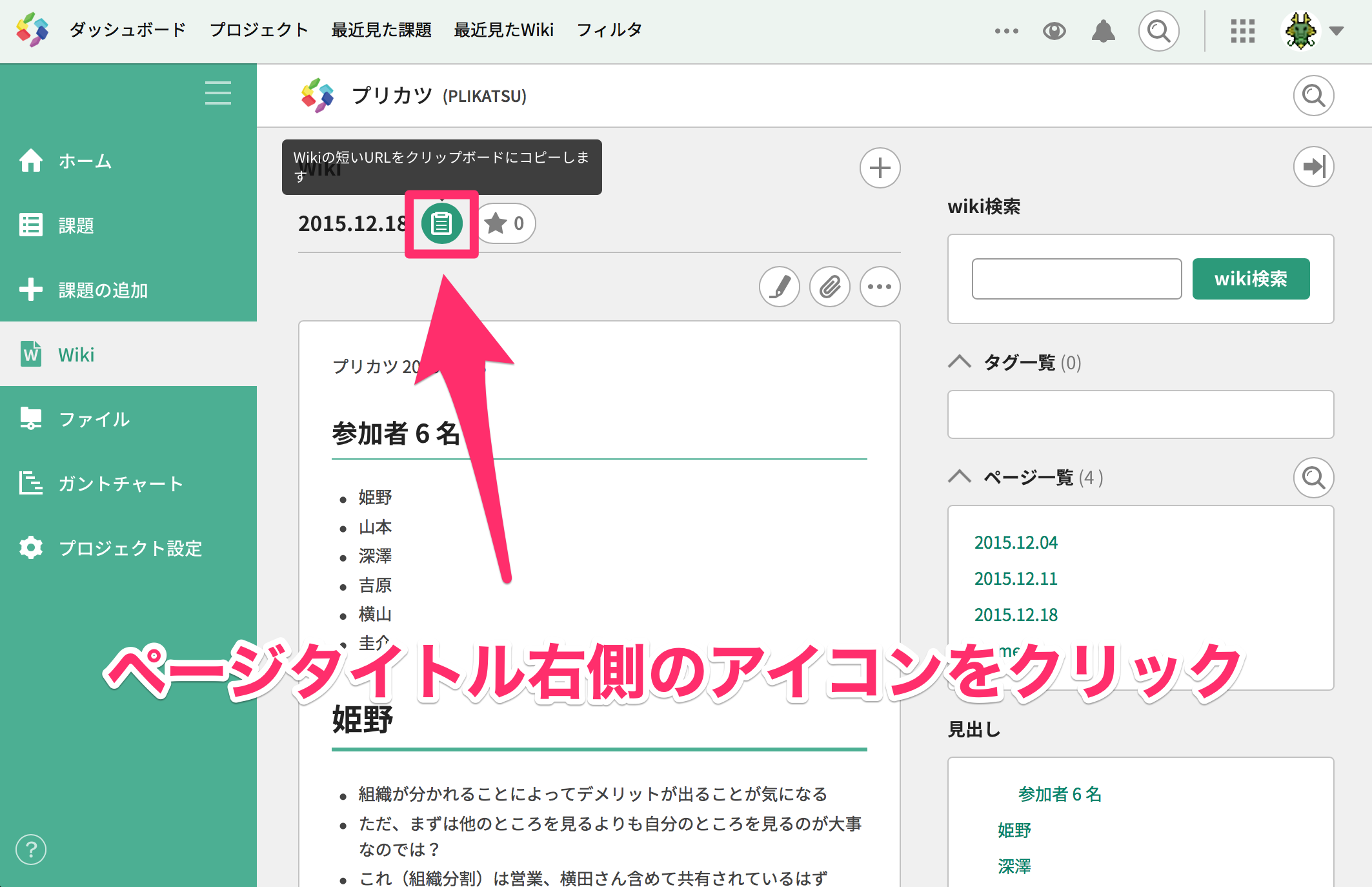1372x887 pixels.
Task: Click the 課題の追加 plus icon in the sidebar
Action: pyautogui.click(x=31, y=289)
